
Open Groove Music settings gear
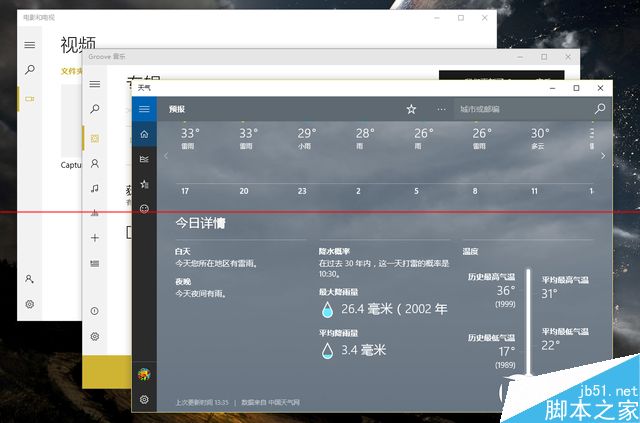tap(95, 336)
